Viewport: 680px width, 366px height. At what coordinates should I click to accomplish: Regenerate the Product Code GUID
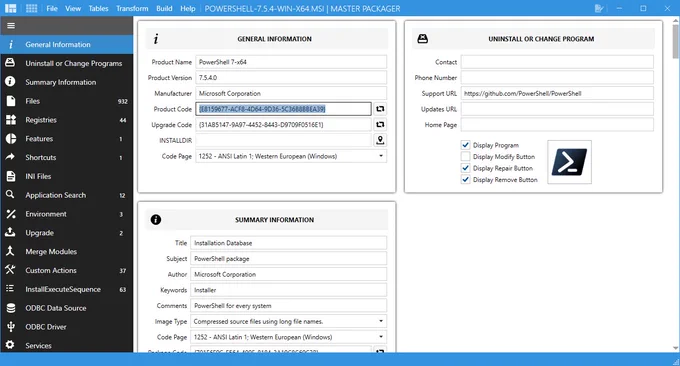[380, 109]
